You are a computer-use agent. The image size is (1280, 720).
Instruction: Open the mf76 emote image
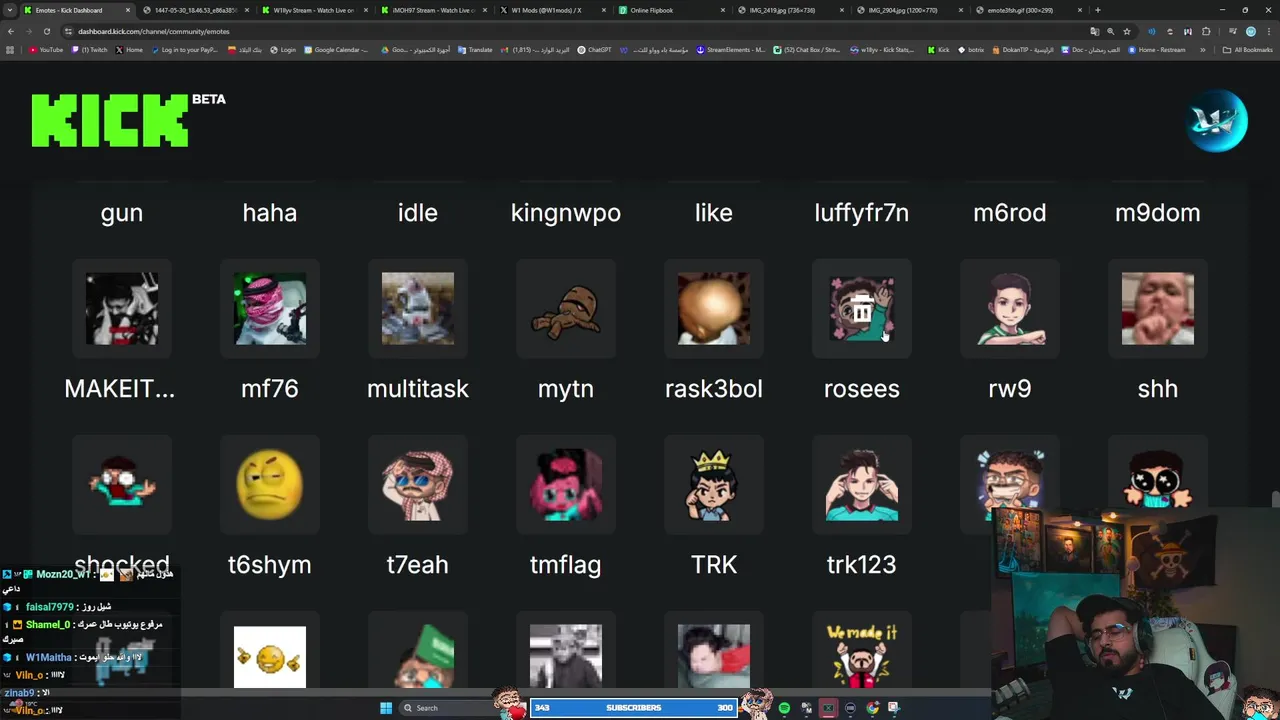(270, 308)
